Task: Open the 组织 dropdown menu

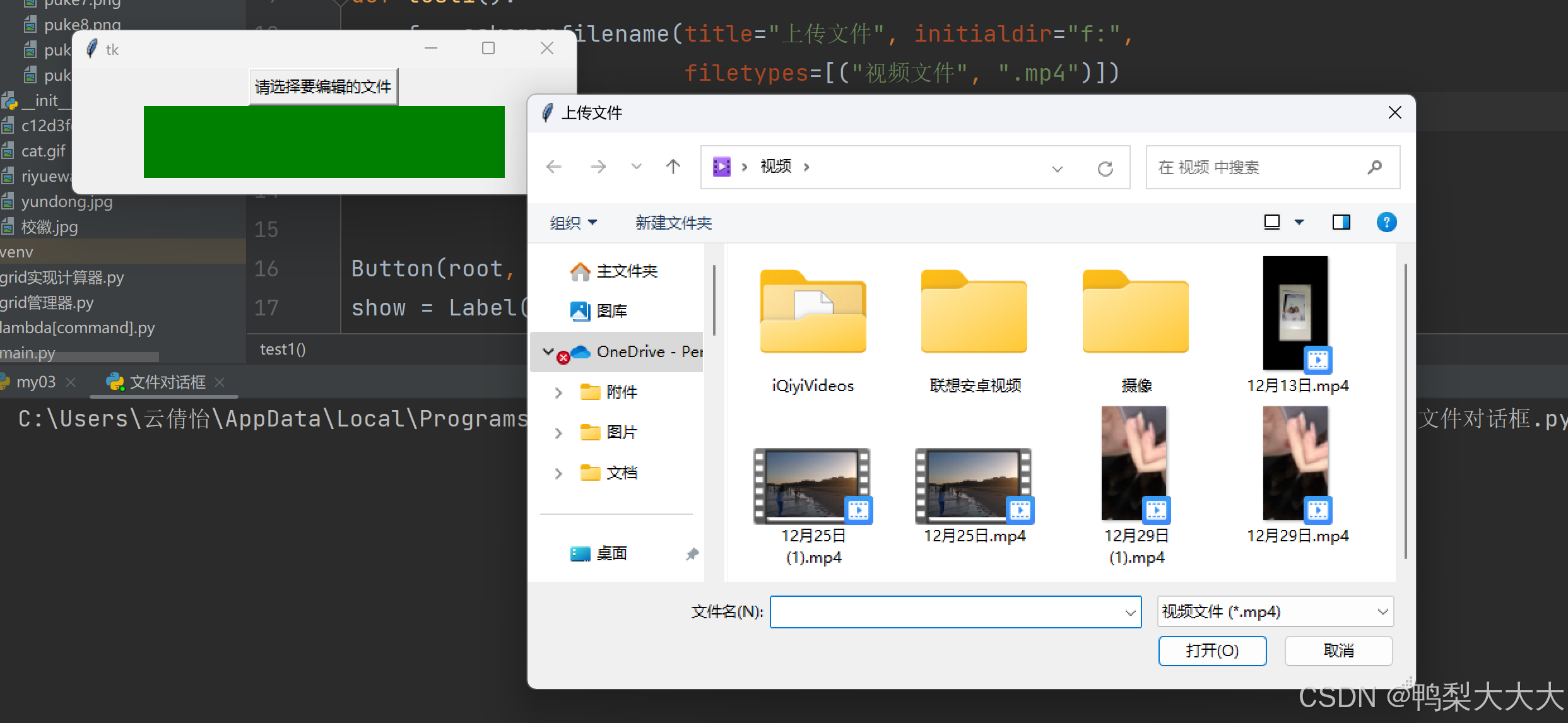Action: click(572, 223)
